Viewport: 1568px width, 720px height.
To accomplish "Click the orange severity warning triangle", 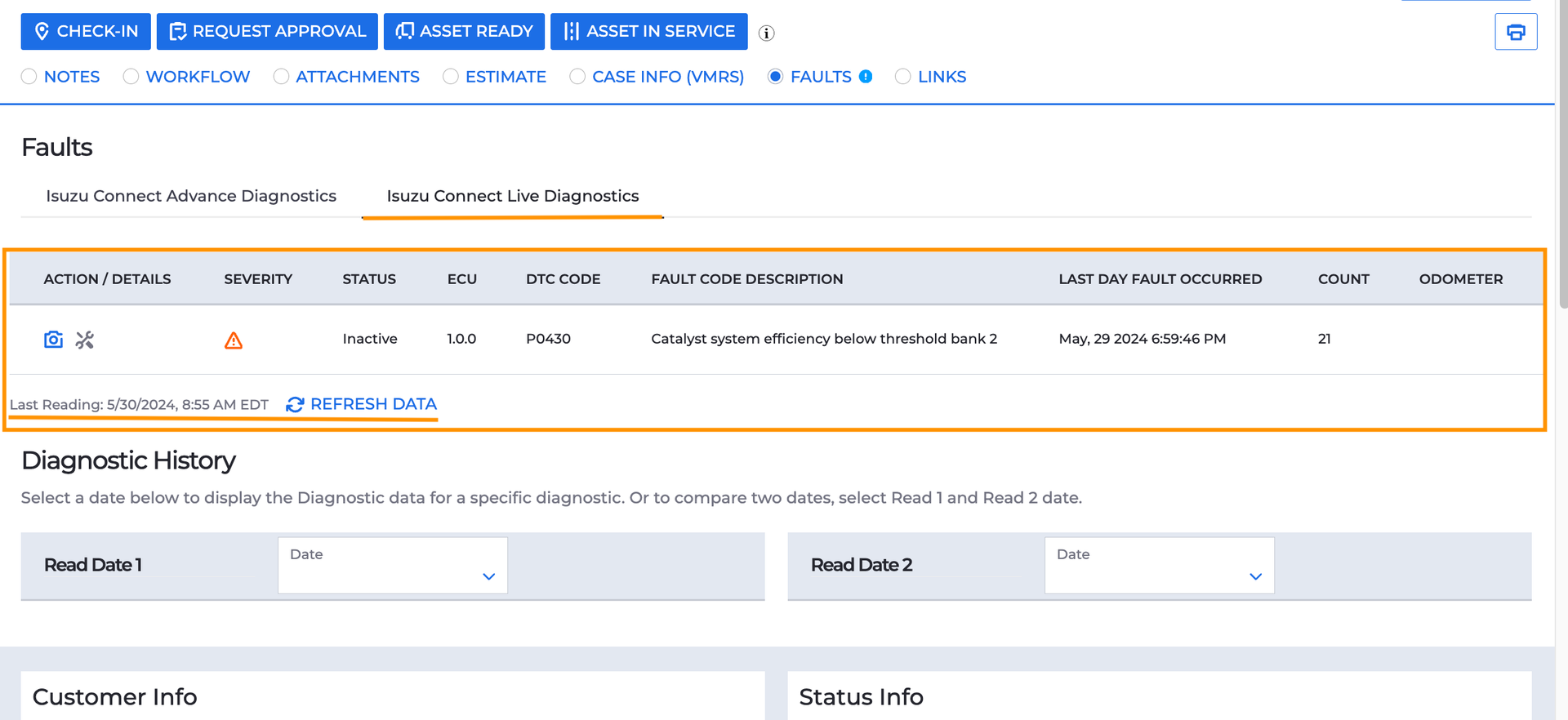I will click(234, 340).
